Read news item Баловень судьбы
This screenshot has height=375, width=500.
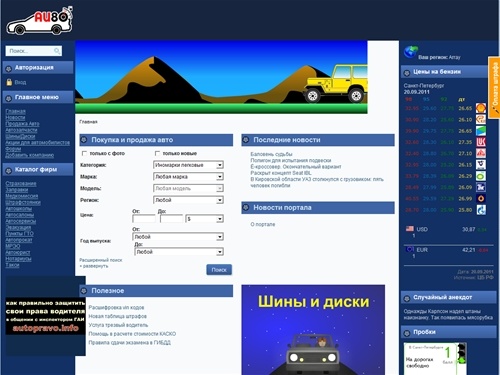(x=271, y=154)
